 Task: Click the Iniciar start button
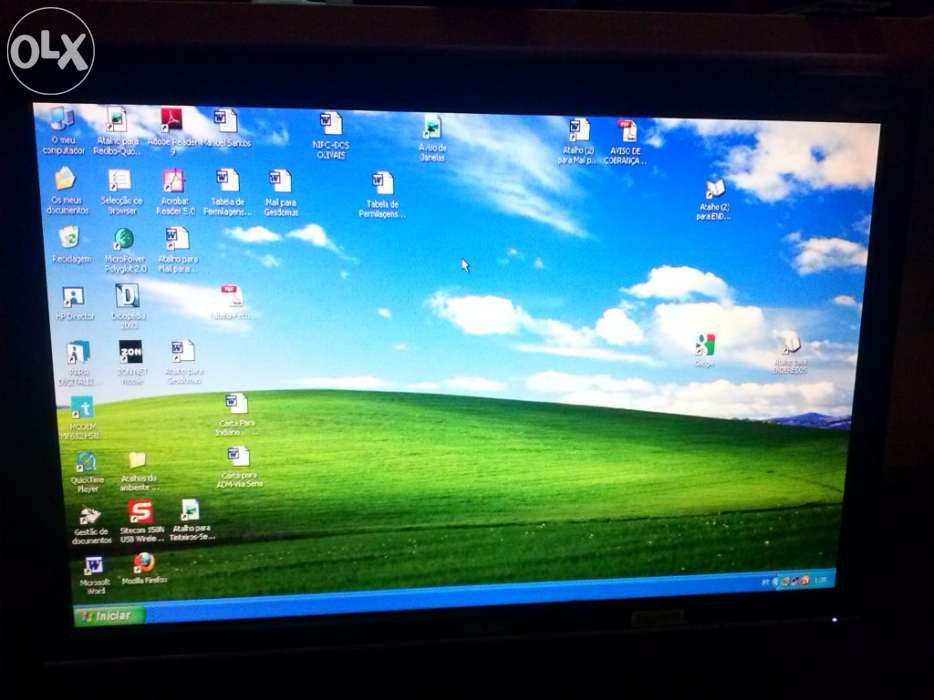(x=109, y=615)
